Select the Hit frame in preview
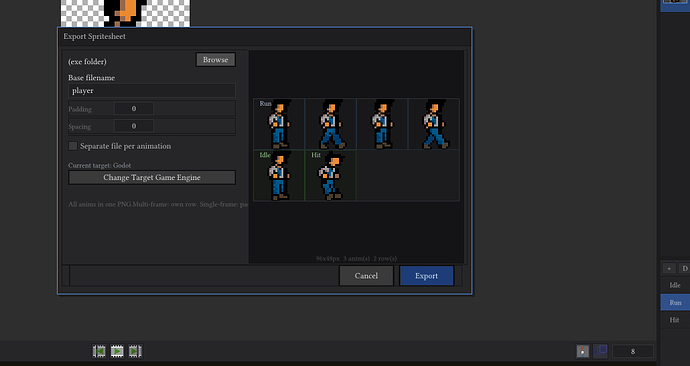Image resolution: width=690 pixels, height=366 pixels. tap(330, 176)
